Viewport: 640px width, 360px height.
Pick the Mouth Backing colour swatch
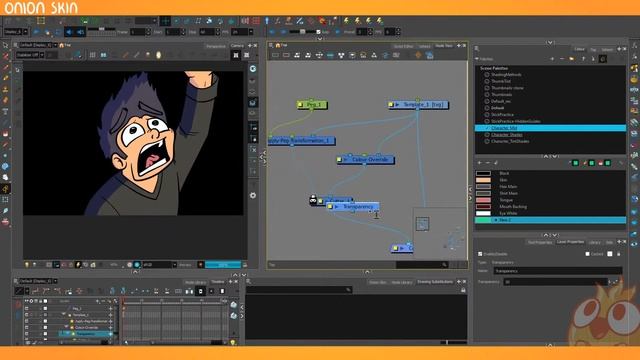tap(483, 207)
